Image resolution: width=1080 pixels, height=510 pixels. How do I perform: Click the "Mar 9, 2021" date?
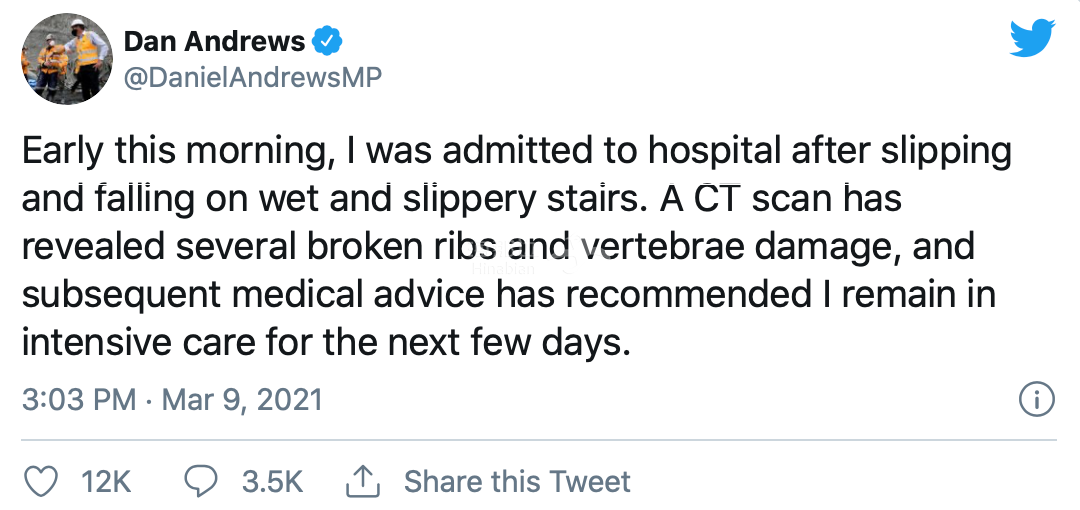point(242,400)
